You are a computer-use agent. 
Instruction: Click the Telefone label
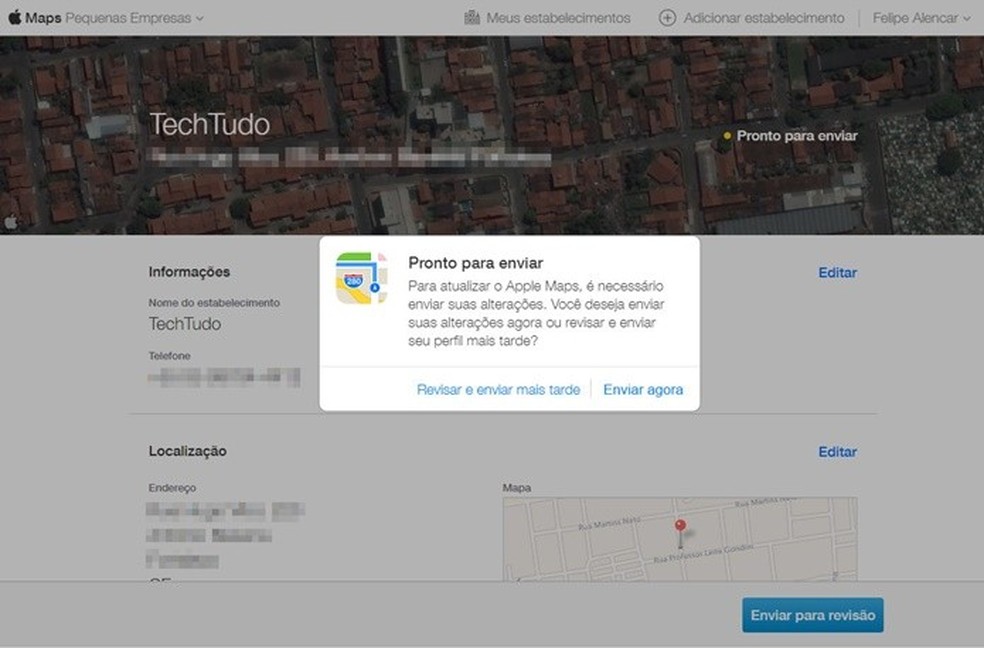pos(169,356)
